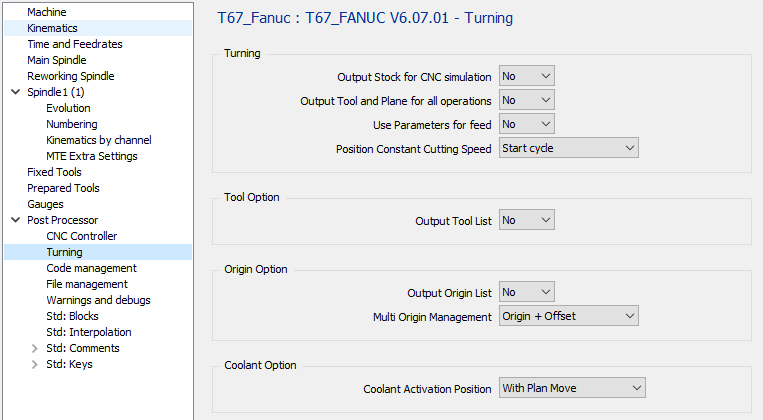Select Warnings and debugs item
The width and height of the screenshot is (763, 420).
pyautogui.click(x=98, y=300)
